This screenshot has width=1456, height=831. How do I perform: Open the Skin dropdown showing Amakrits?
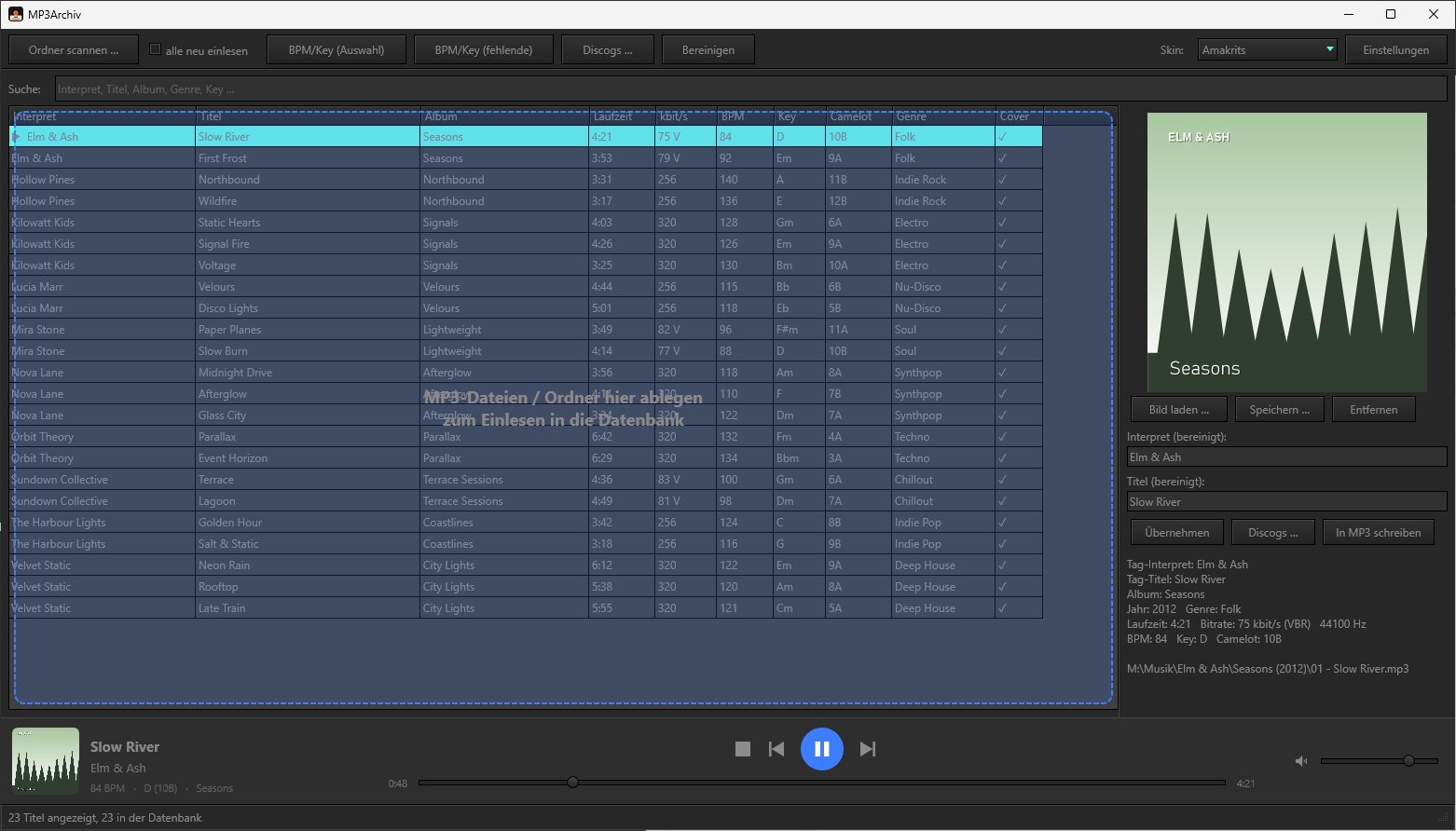[1267, 49]
